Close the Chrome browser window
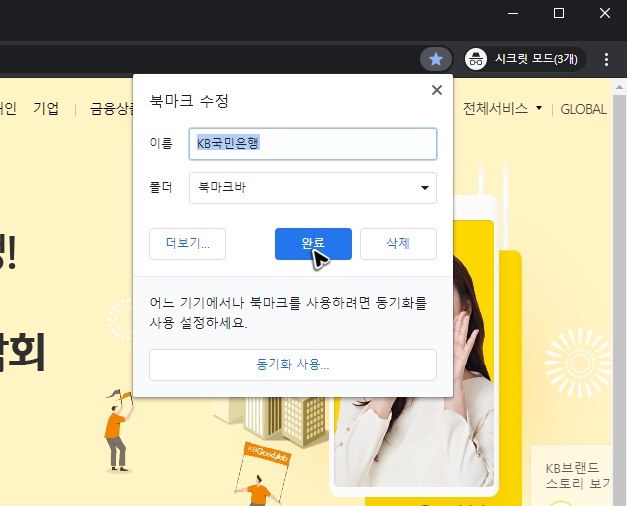Viewport: 627px width, 506px height. pos(605,13)
